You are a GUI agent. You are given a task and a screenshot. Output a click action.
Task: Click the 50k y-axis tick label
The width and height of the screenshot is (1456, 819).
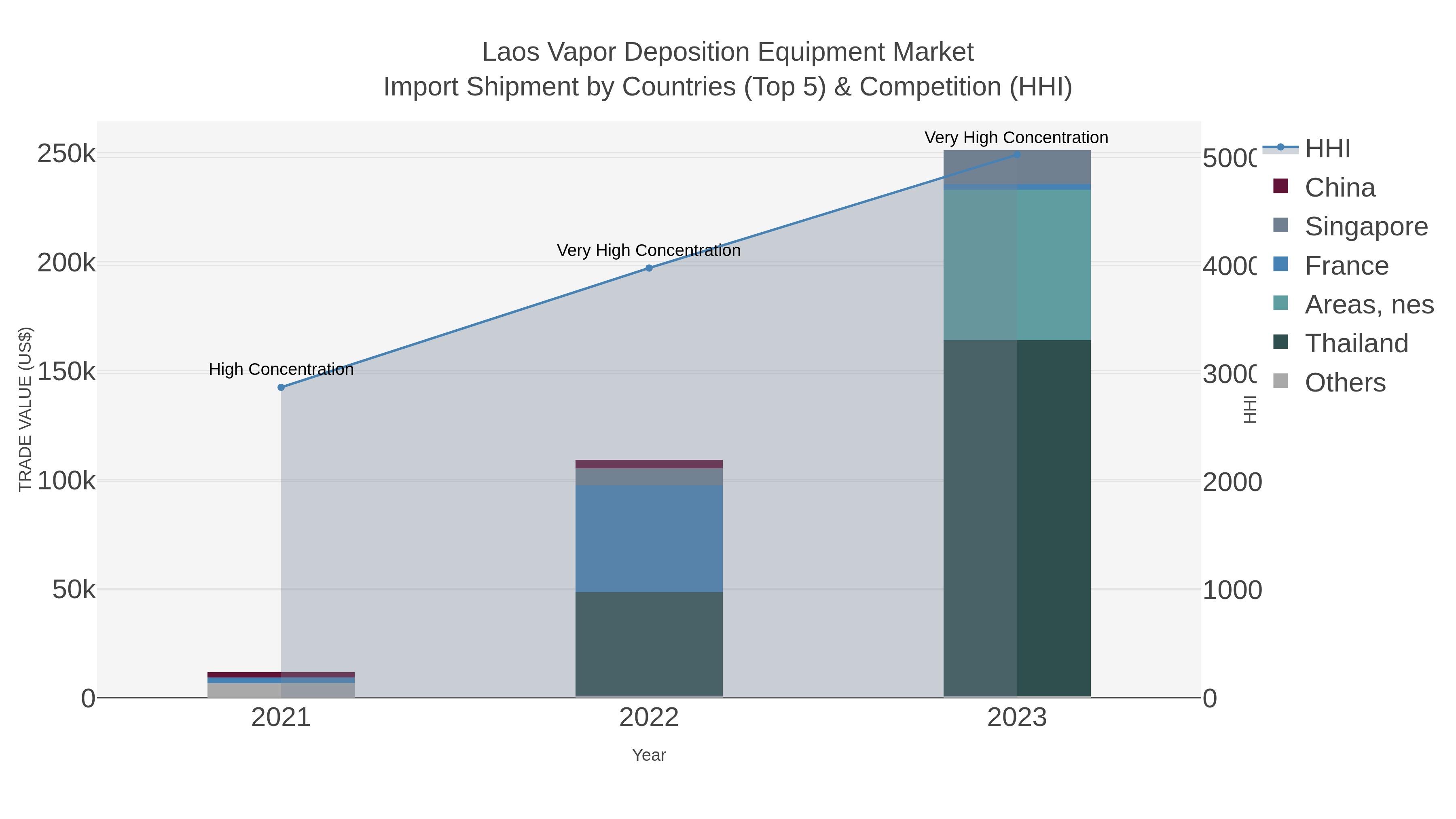(x=74, y=590)
